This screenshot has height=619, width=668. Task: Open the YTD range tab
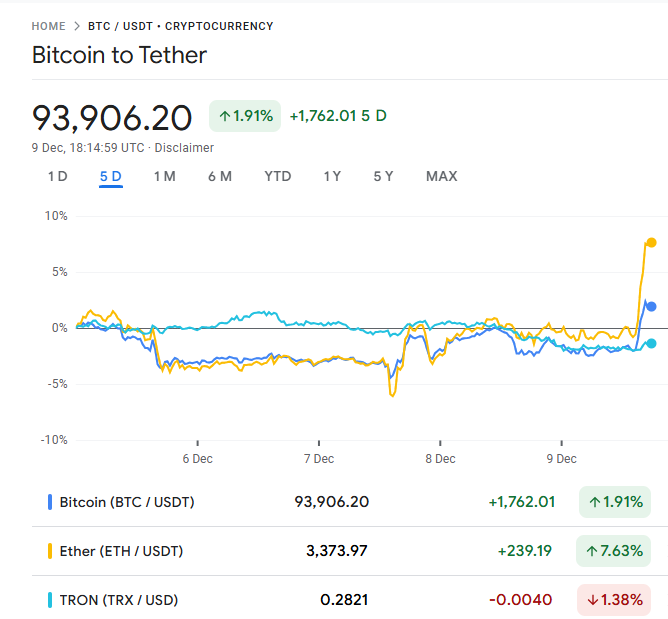[277, 176]
